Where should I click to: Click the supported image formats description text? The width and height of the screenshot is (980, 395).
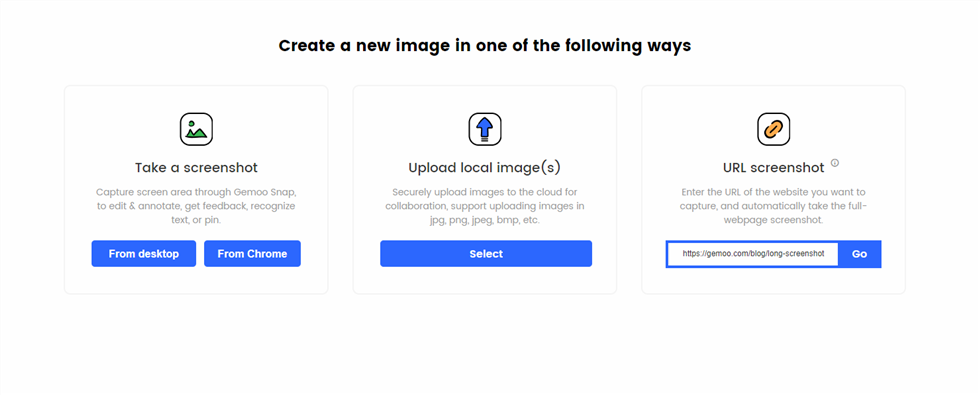[x=485, y=206]
